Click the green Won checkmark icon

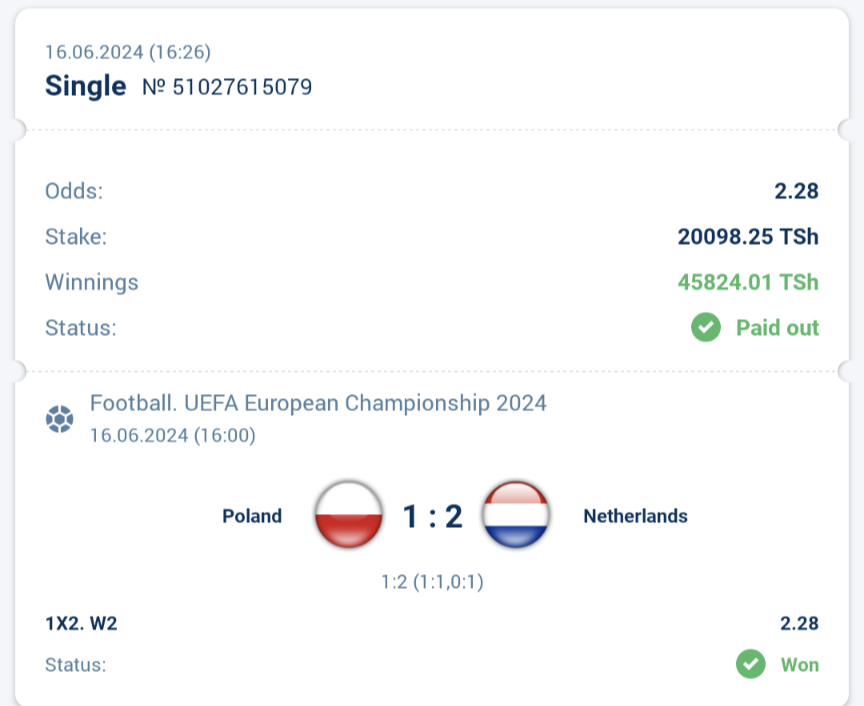point(750,664)
